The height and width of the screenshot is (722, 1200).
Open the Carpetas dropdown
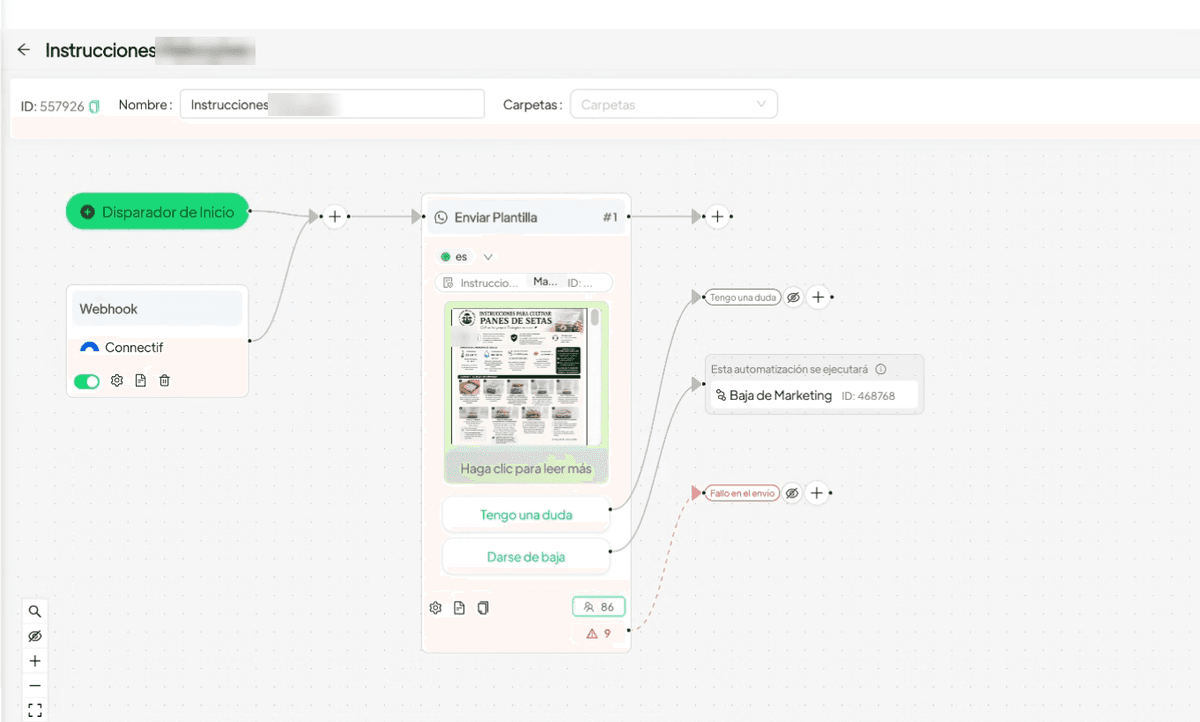click(x=673, y=105)
